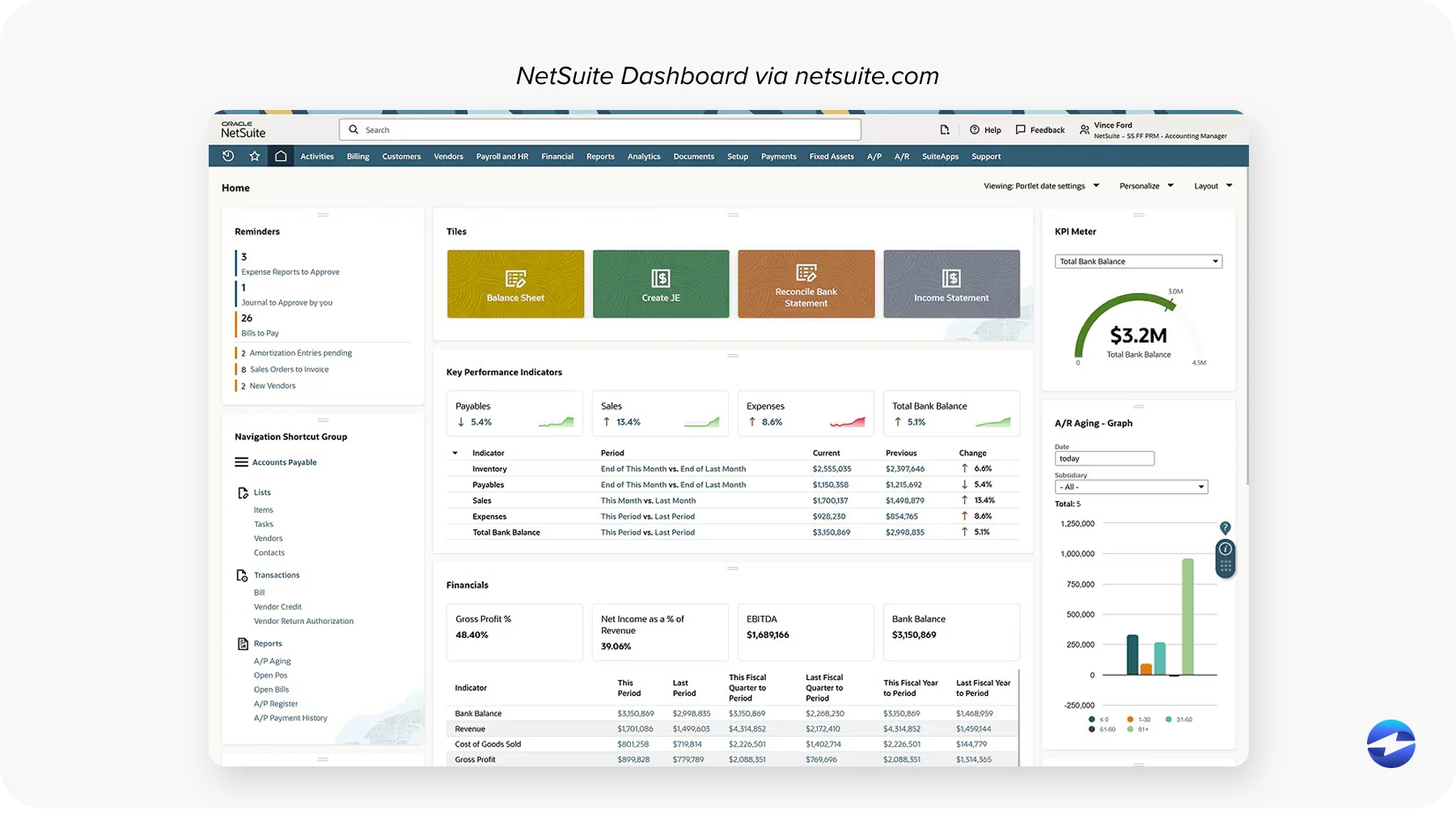This screenshot has height=819, width=1456.
Task: Open the Subsidiary All dropdown
Action: point(1131,487)
